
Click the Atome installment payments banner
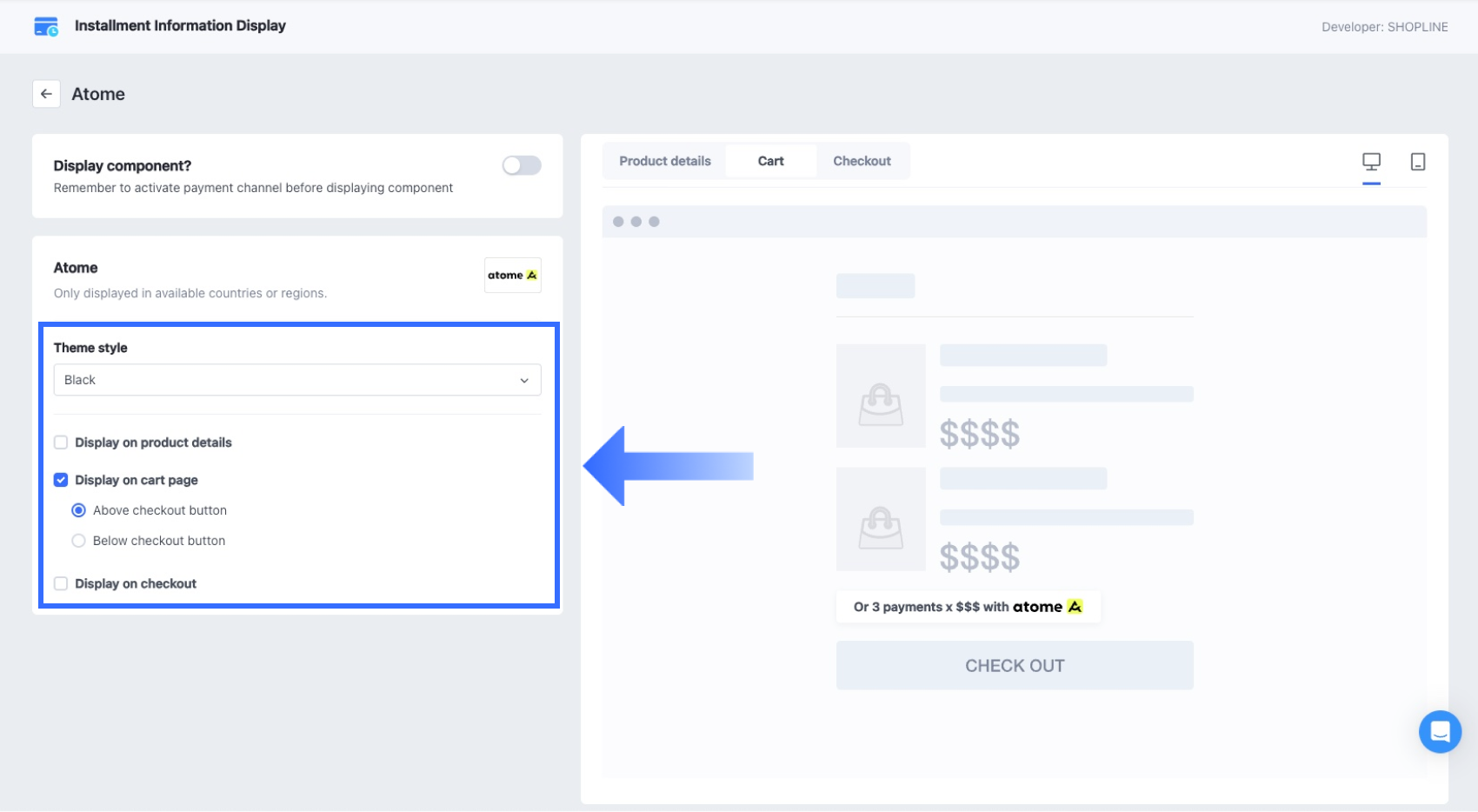pos(968,607)
